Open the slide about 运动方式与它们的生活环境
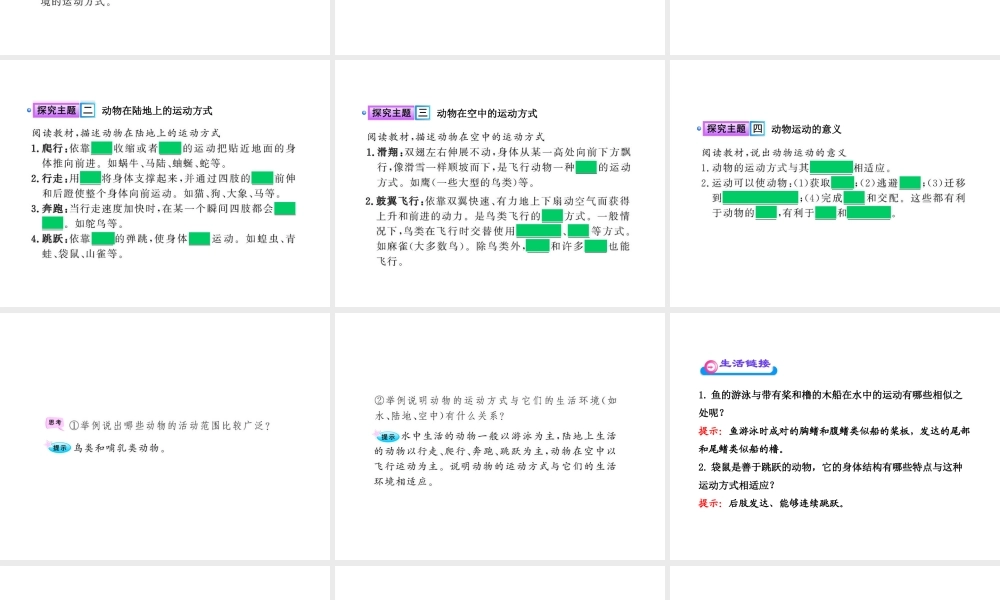The image size is (1000, 600). pyautogui.click(x=499, y=436)
